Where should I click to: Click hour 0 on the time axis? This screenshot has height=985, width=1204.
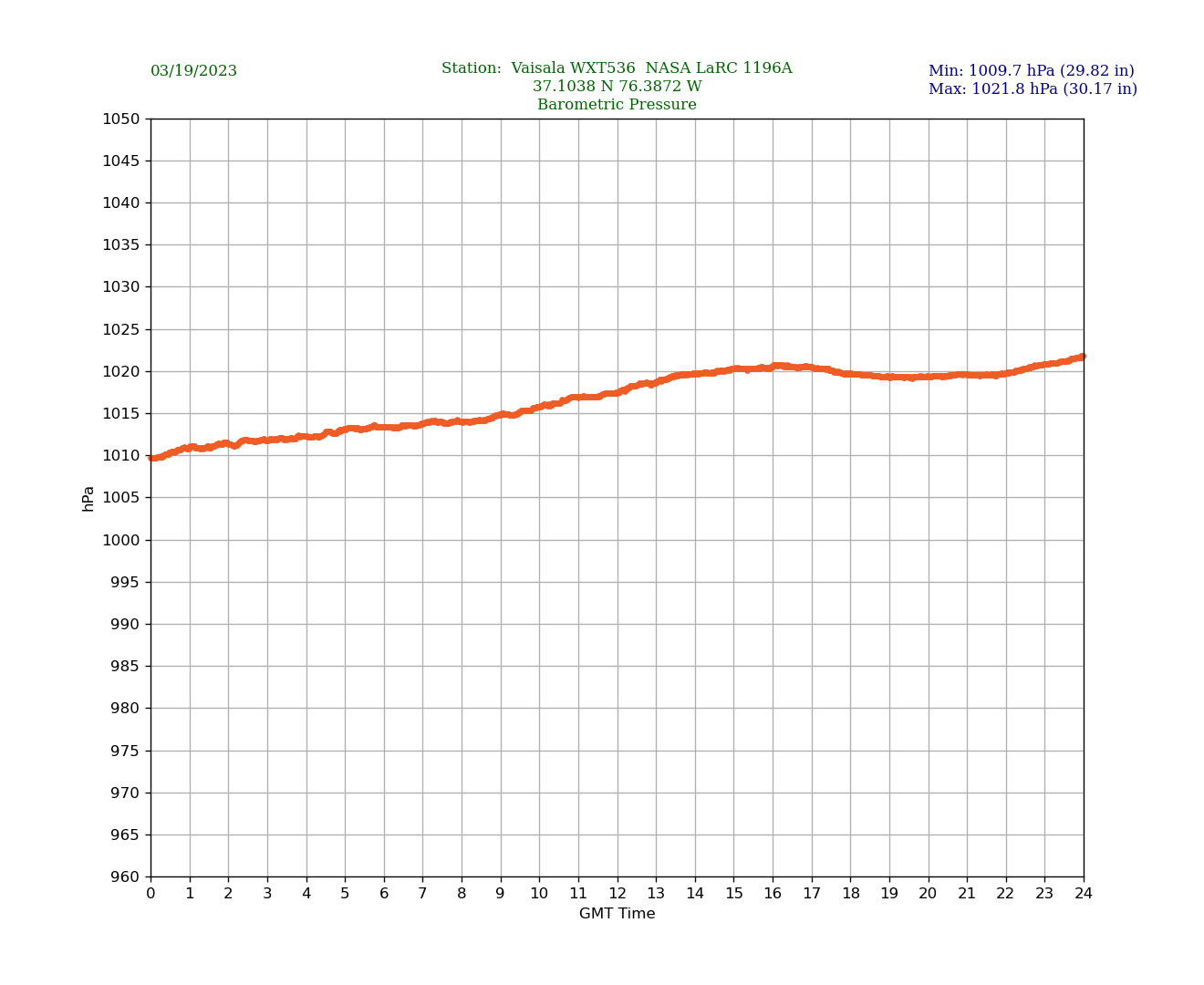[150, 894]
